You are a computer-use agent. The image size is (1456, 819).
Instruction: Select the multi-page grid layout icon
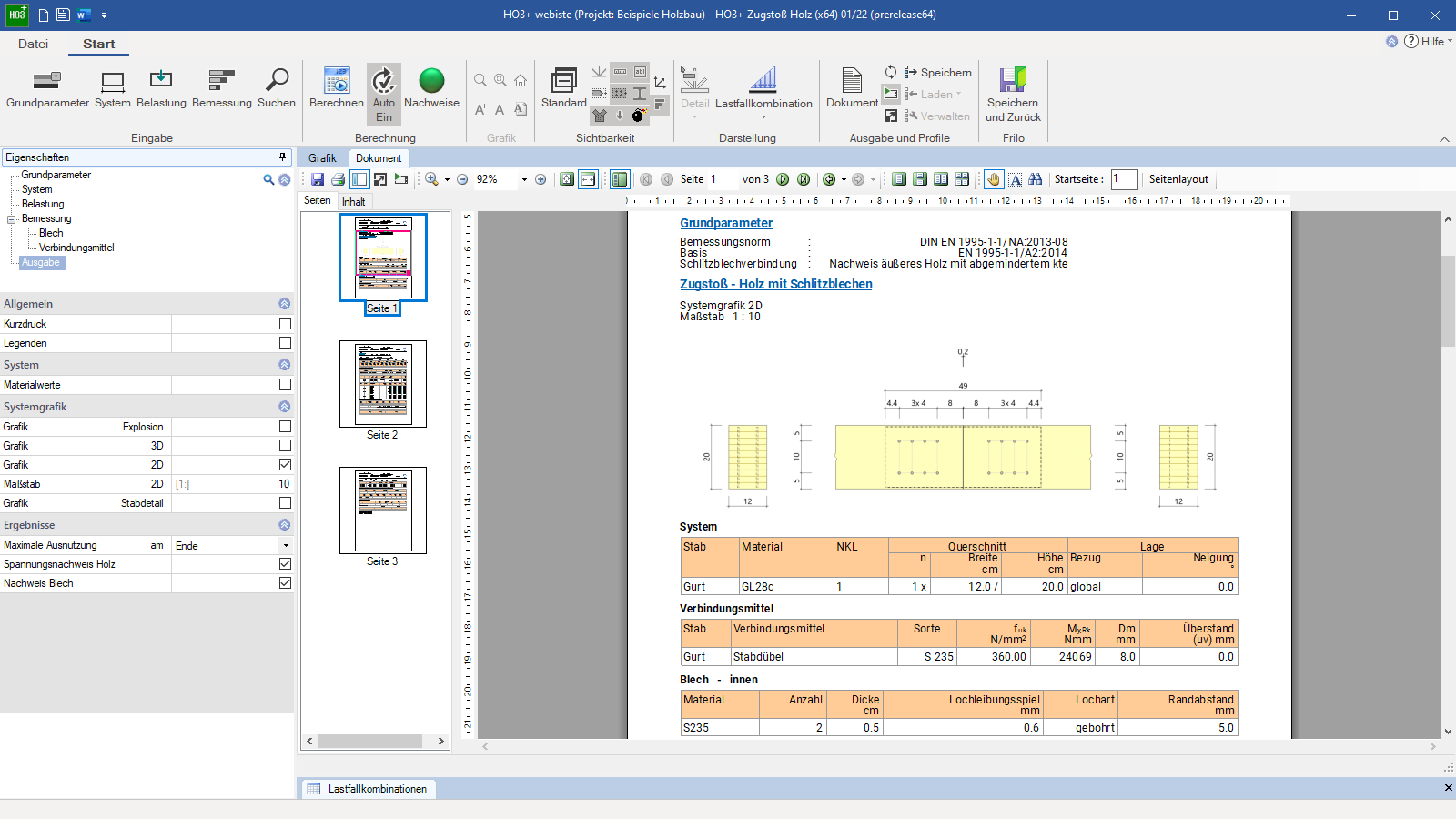tap(962, 179)
